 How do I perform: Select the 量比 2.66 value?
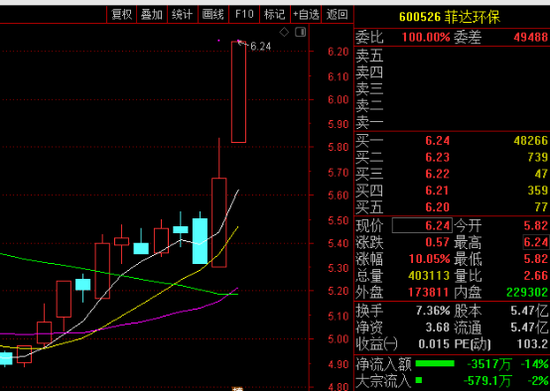pos(536,276)
